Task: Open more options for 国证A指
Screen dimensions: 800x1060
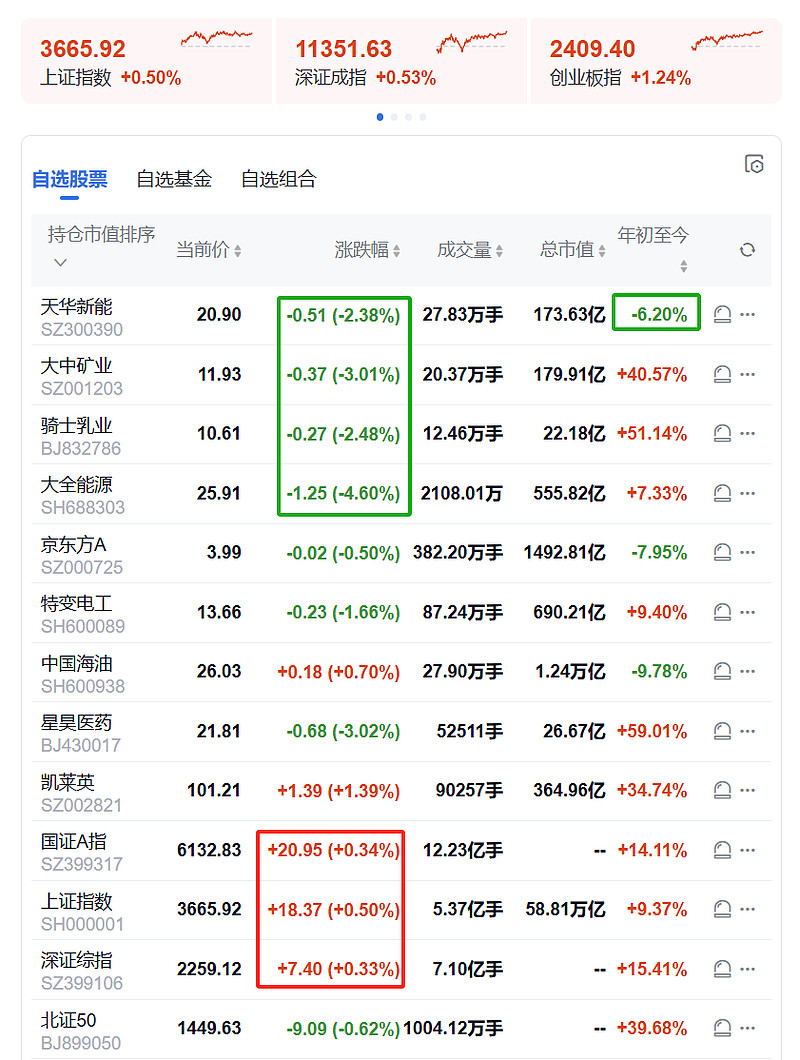Action: (x=747, y=850)
